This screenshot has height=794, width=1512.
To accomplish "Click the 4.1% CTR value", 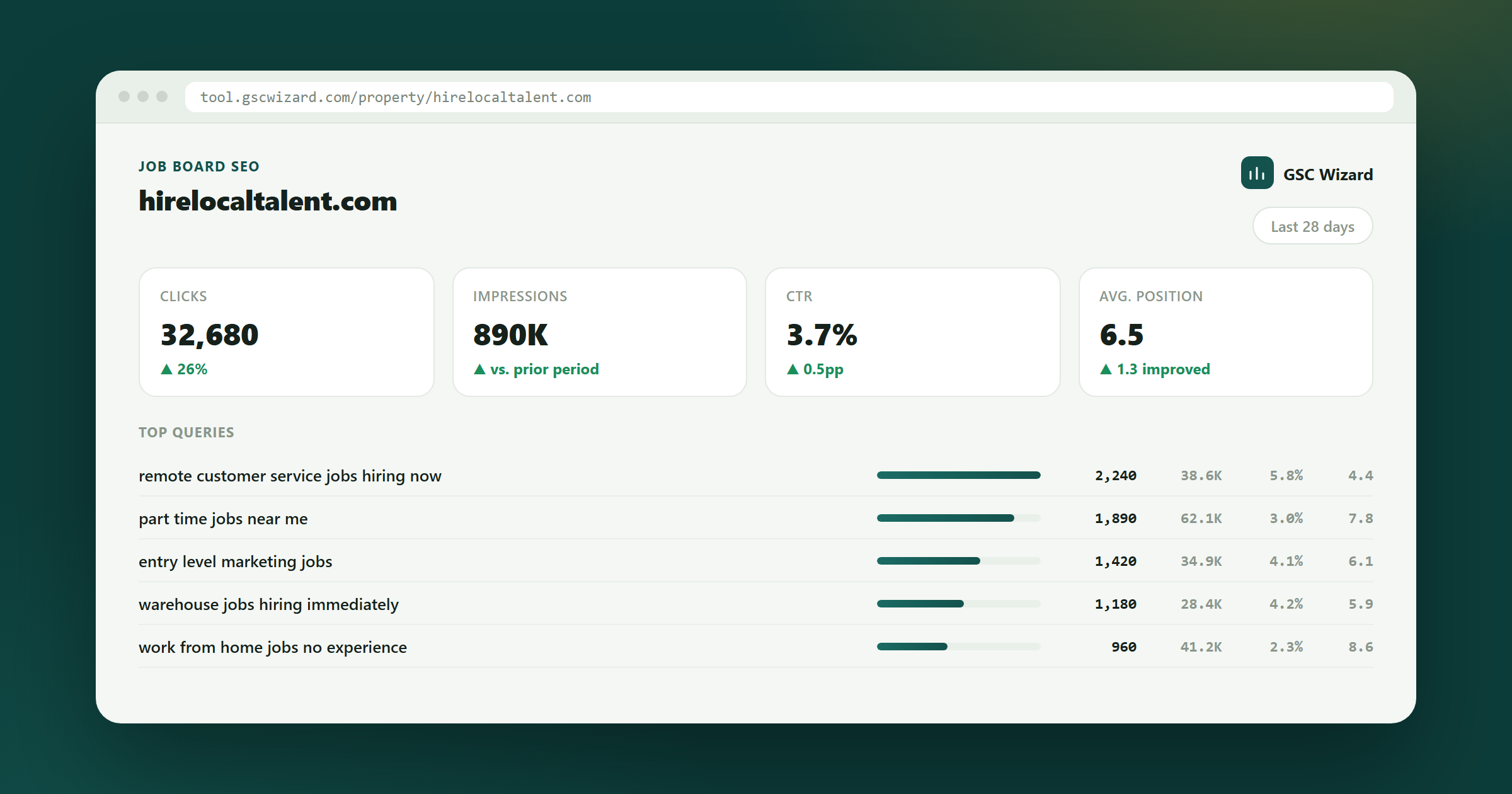I will (1286, 561).
